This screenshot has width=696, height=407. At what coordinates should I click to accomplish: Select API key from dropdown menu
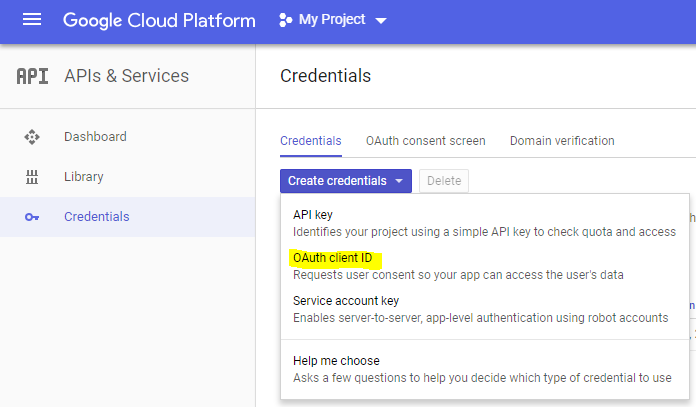[x=485, y=223]
